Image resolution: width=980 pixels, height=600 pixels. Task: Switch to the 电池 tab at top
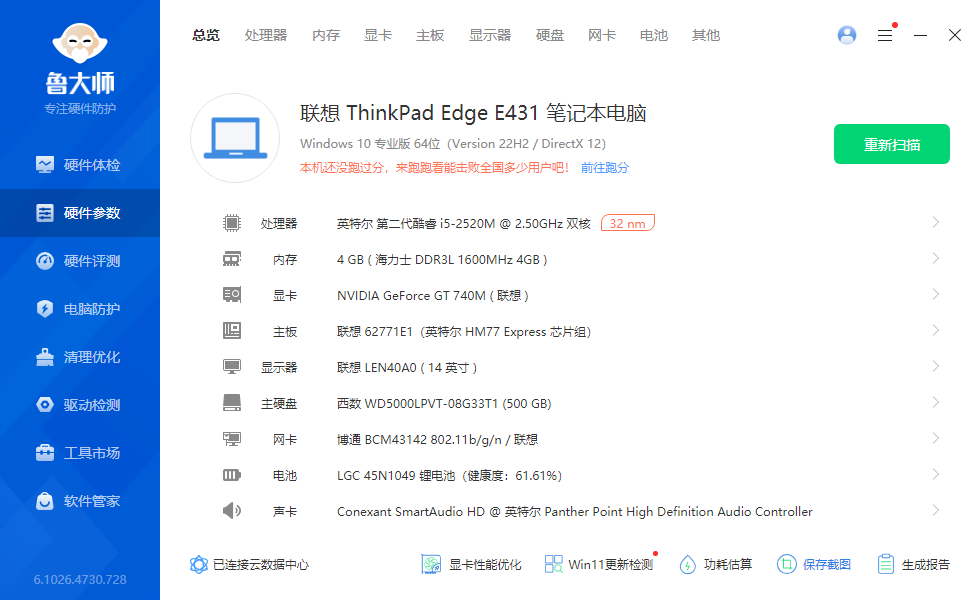(654, 36)
